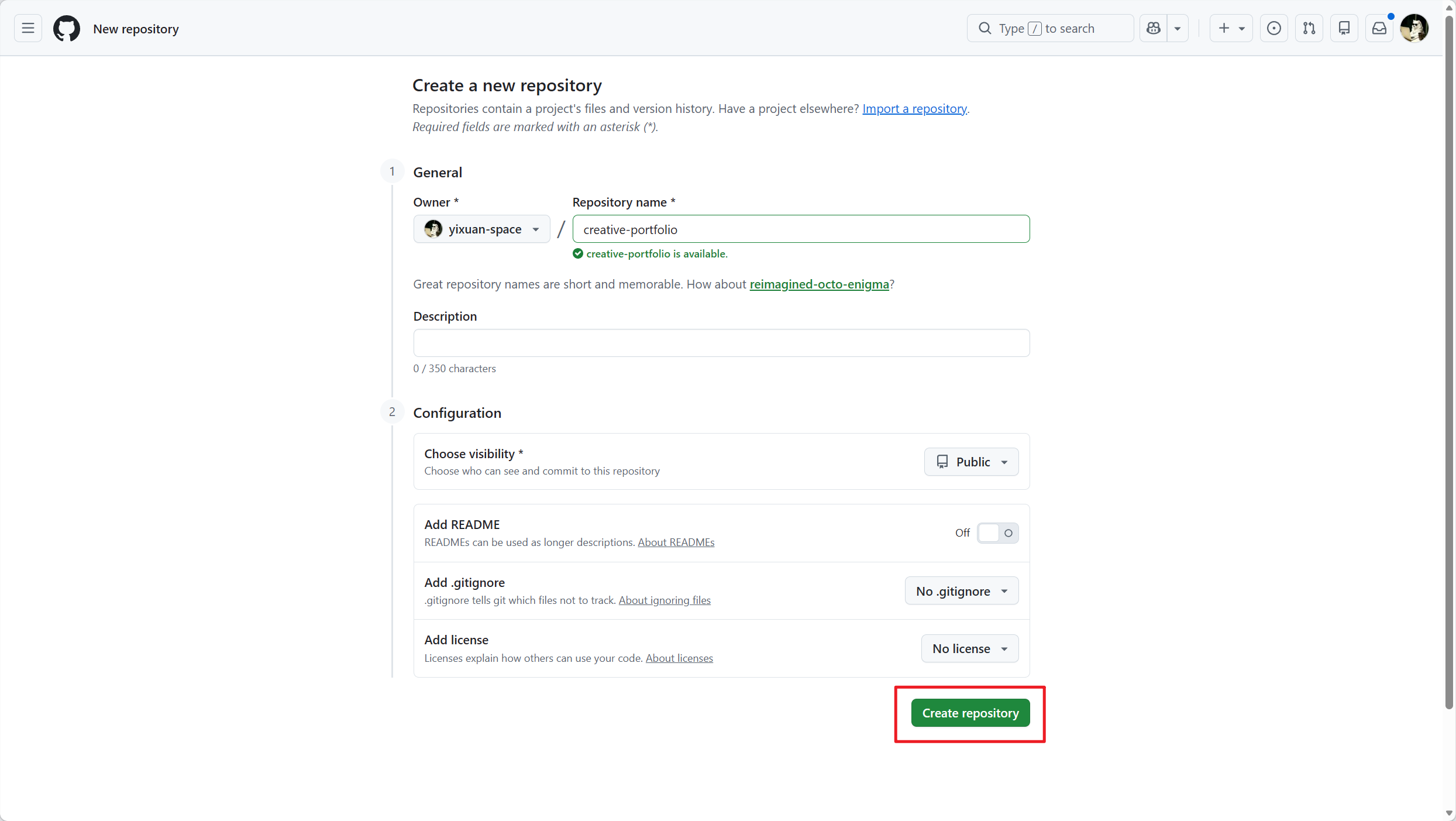Expand the Copilot dropdown arrow
Viewport: 1456px width, 821px height.
1178,28
